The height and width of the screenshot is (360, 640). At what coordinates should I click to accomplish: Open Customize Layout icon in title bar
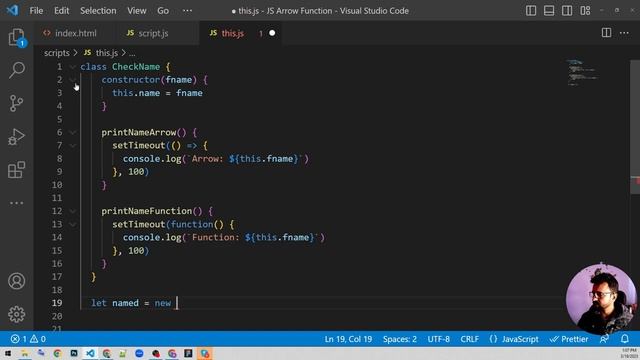[x=585, y=11]
